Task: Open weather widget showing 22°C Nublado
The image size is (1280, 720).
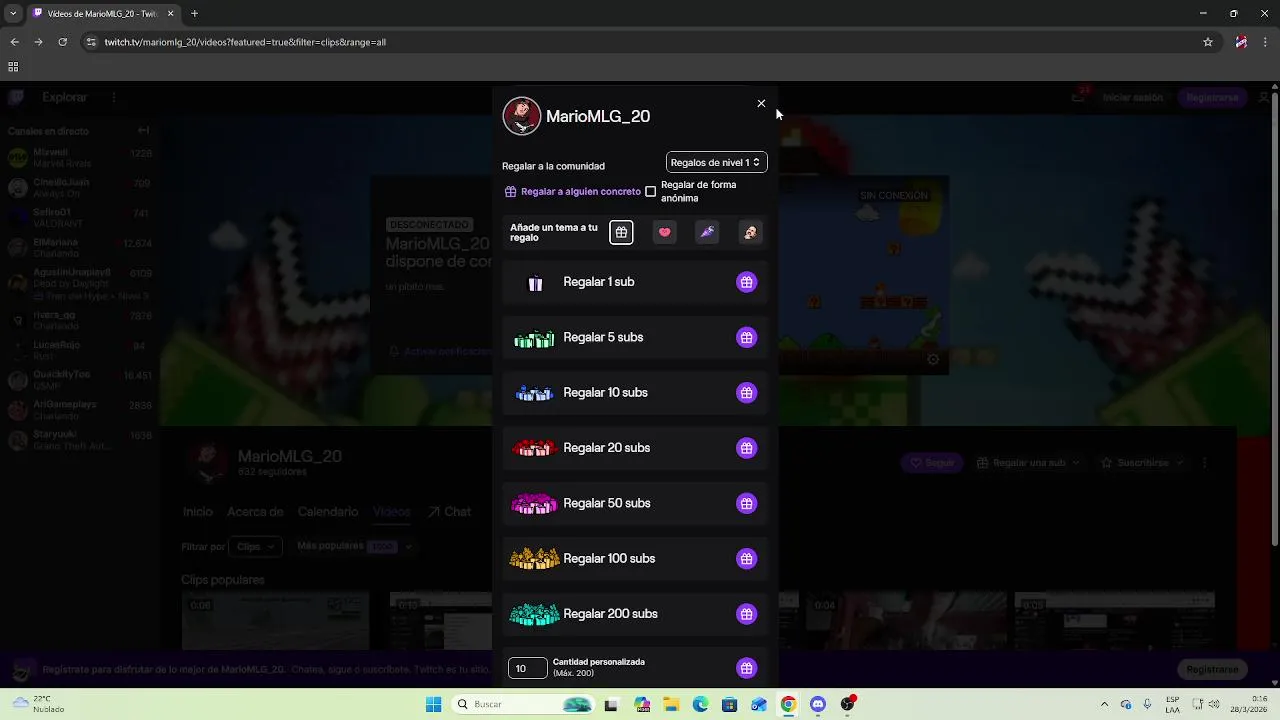Action: [36, 704]
